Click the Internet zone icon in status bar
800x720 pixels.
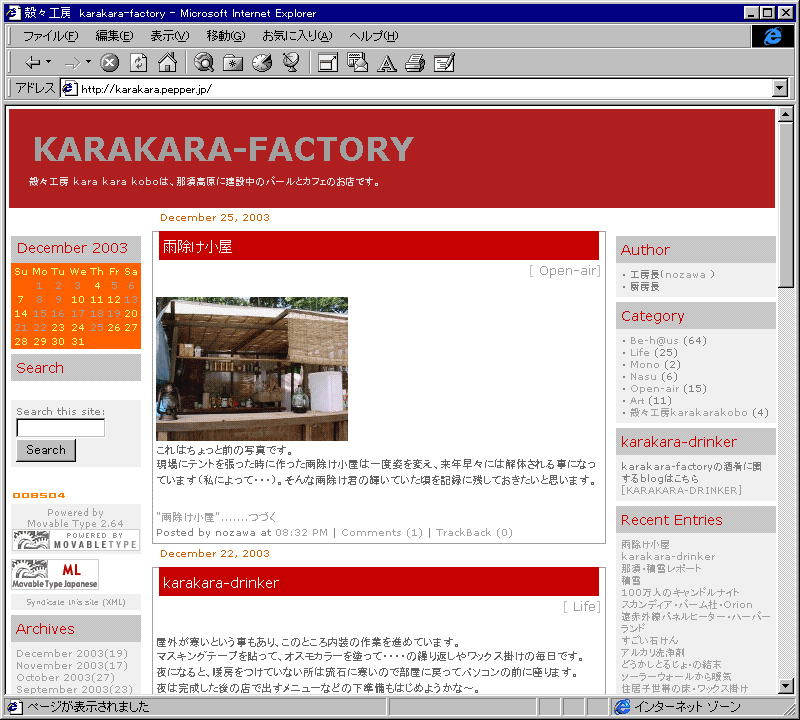(622, 707)
